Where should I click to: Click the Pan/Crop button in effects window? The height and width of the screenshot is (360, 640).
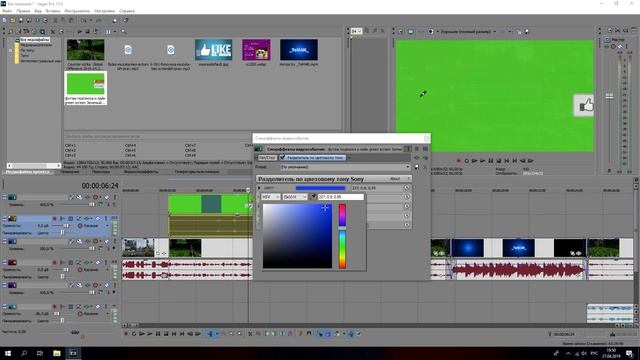click(x=267, y=158)
